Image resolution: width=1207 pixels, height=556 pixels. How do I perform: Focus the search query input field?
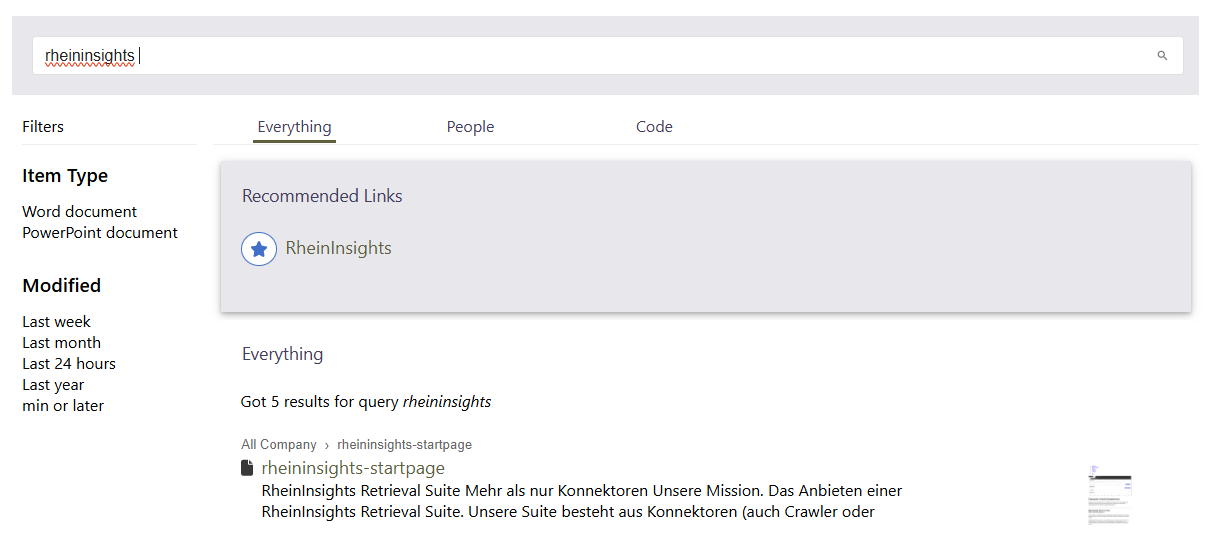point(607,56)
